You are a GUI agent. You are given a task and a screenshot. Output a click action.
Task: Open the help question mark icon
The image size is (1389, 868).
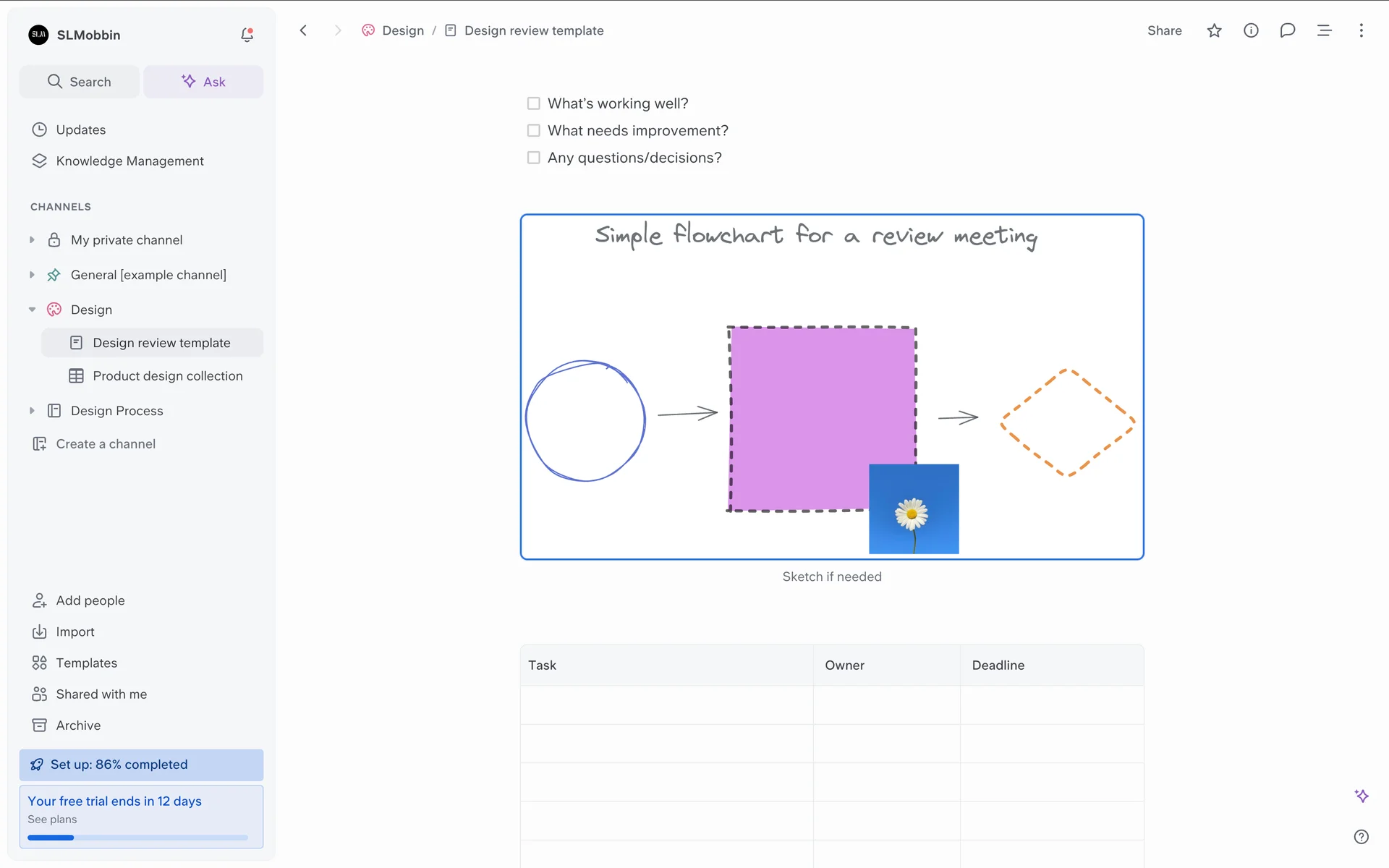pos(1361,837)
